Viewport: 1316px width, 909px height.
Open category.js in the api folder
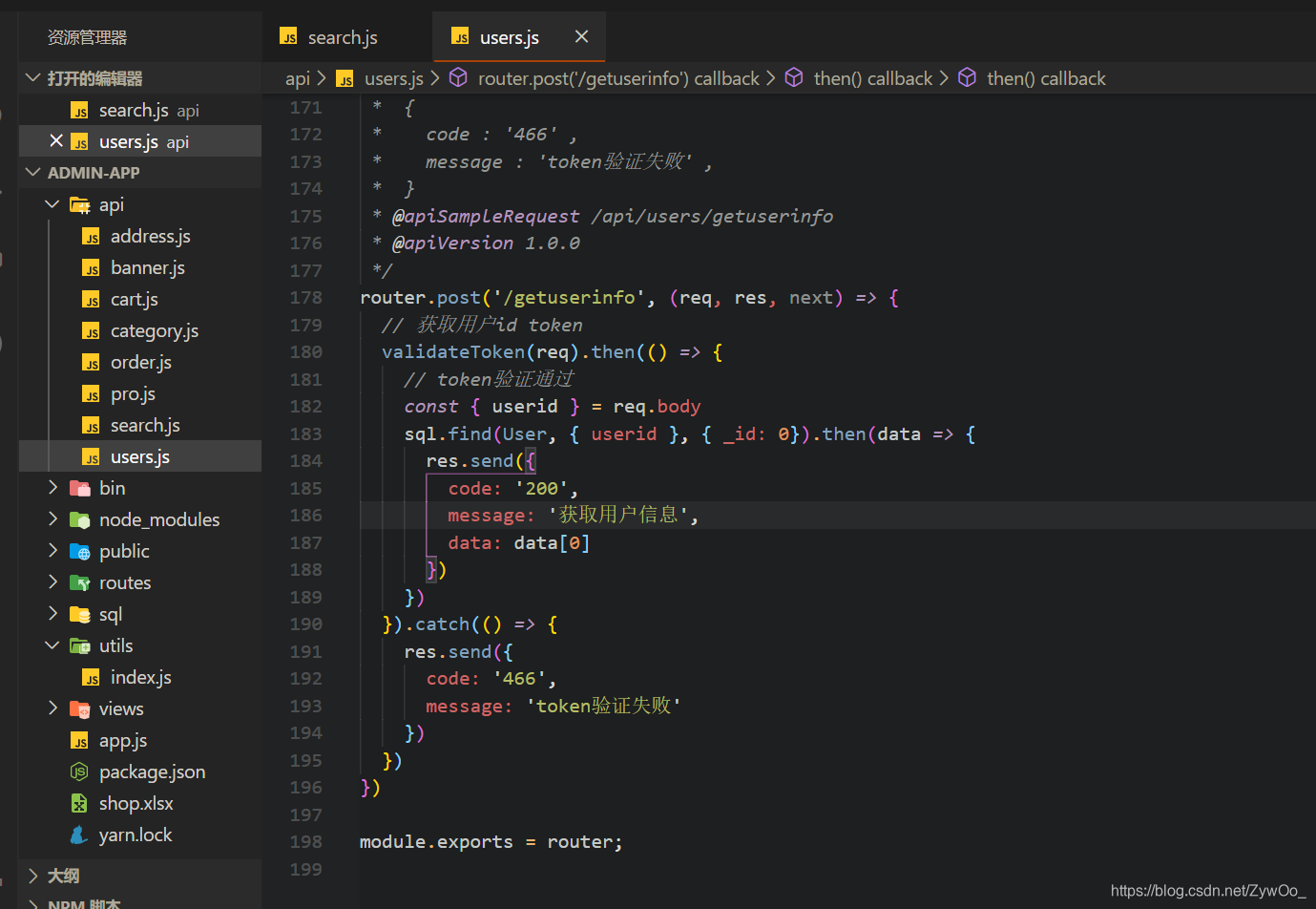coord(140,330)
